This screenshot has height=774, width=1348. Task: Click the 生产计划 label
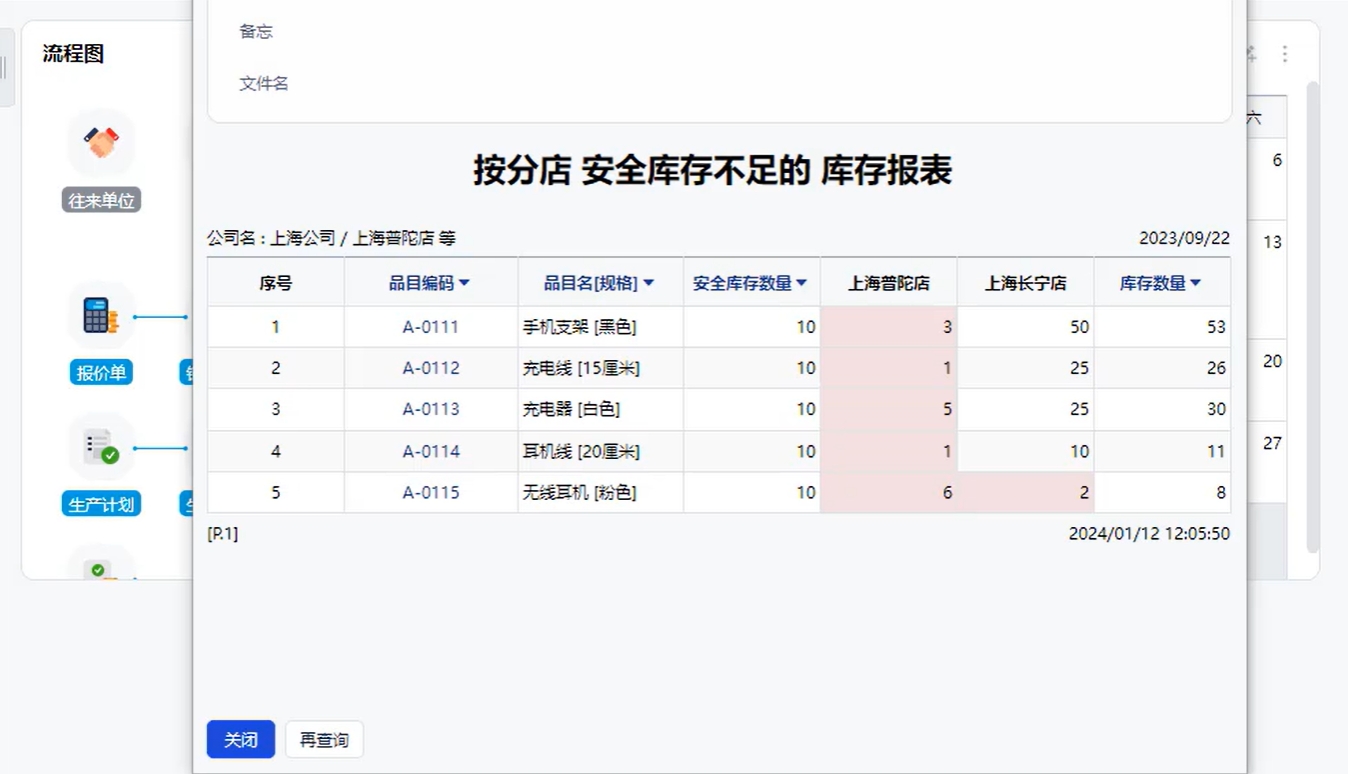pyautogui.click(x=101, y=504)
